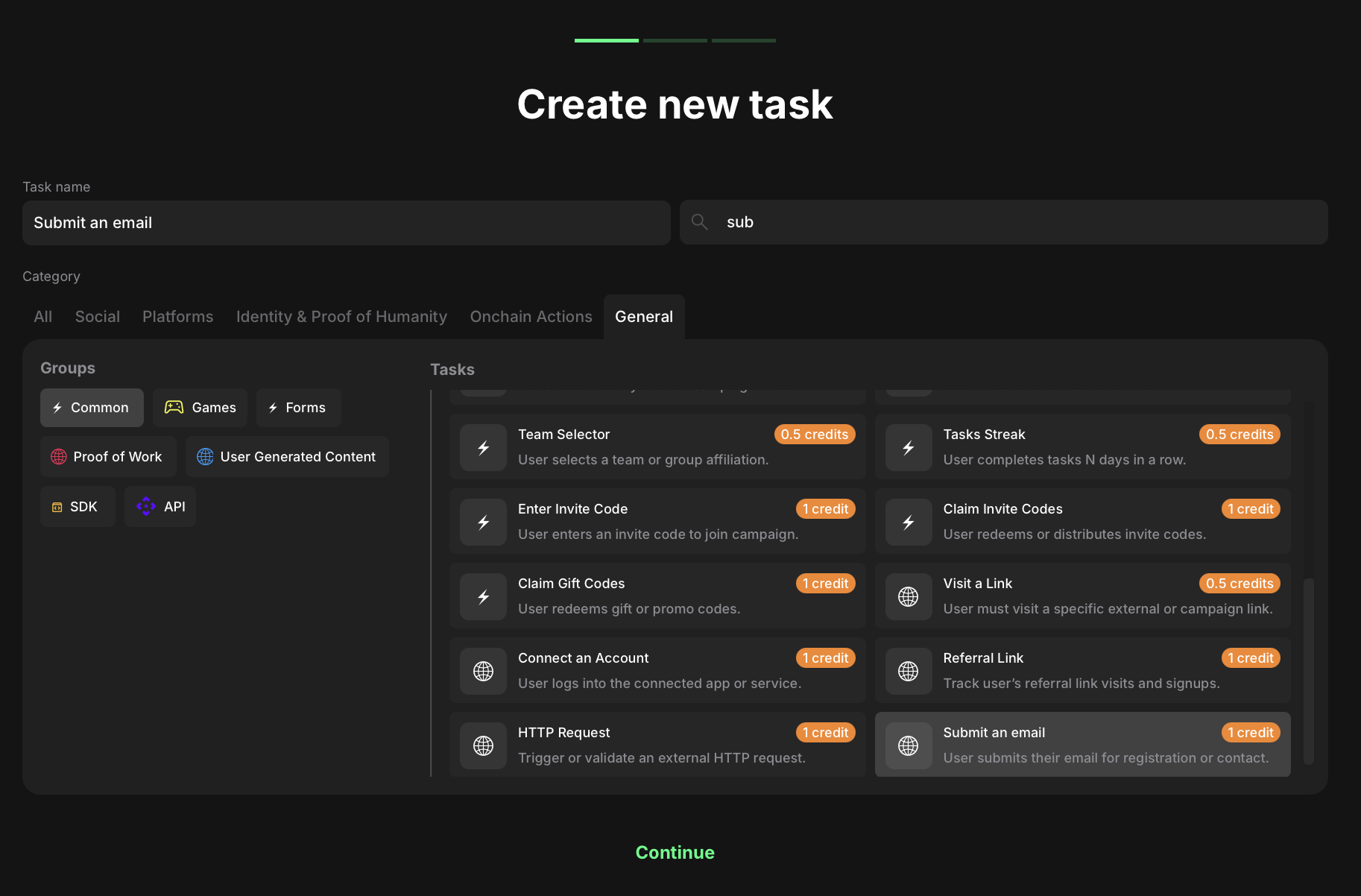Click the globe icon beside Visit a Link
This screenshot has height=896, width=1361.
[908, 596]
